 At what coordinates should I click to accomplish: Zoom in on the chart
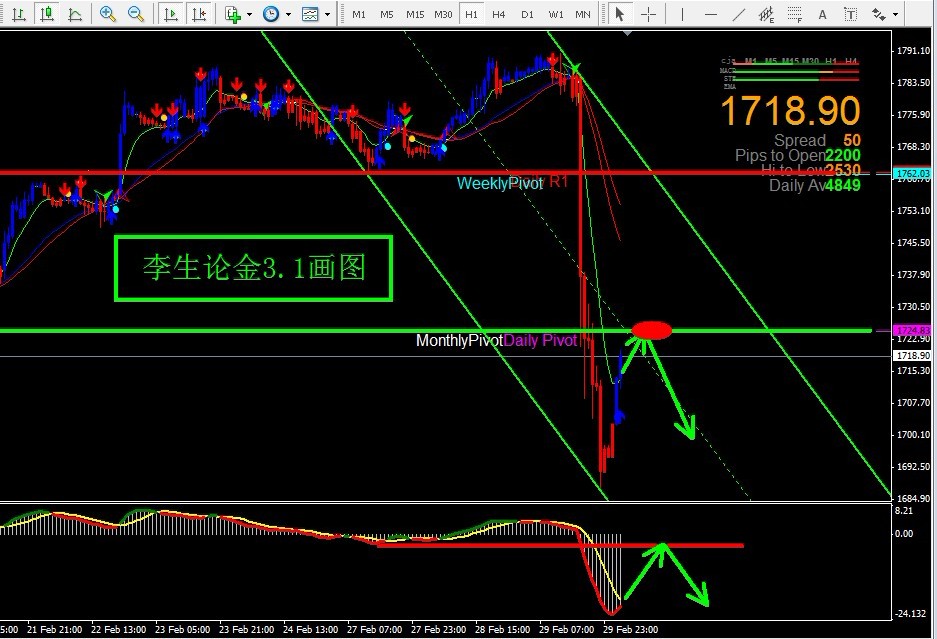pos(108,14)
